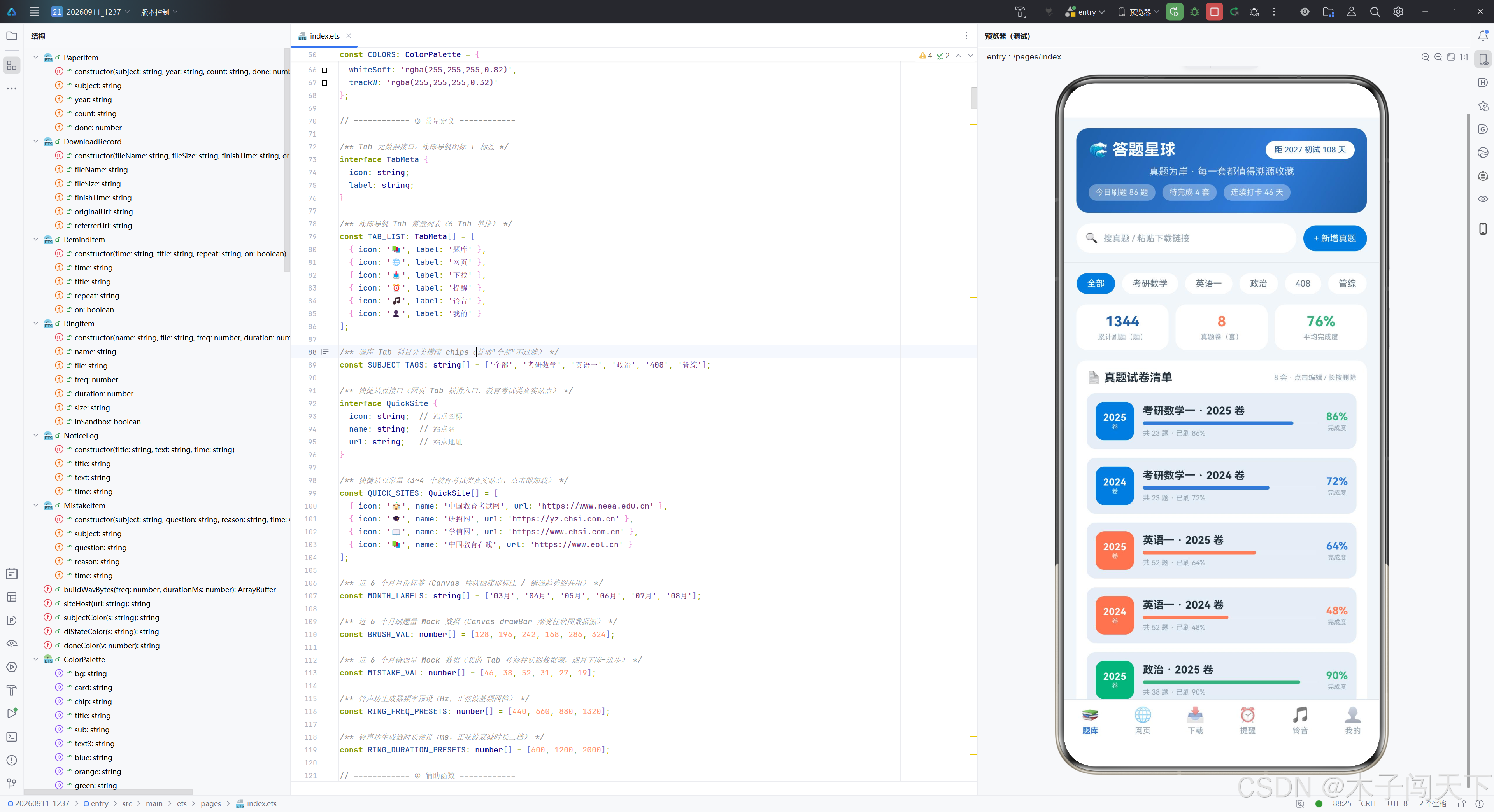Open the project name dropdown 20260911_1237
1494x812 pixels.
tap(91, 12)
